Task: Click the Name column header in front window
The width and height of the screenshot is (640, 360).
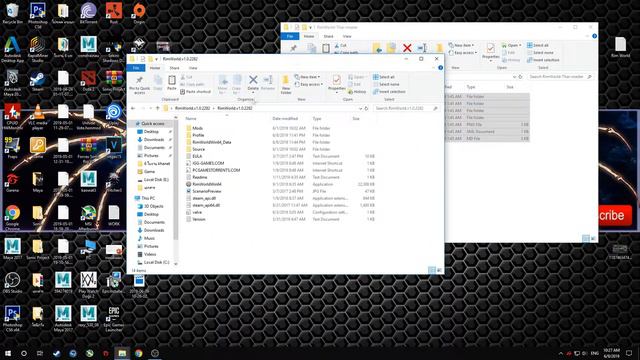Action: coord(191,119)
